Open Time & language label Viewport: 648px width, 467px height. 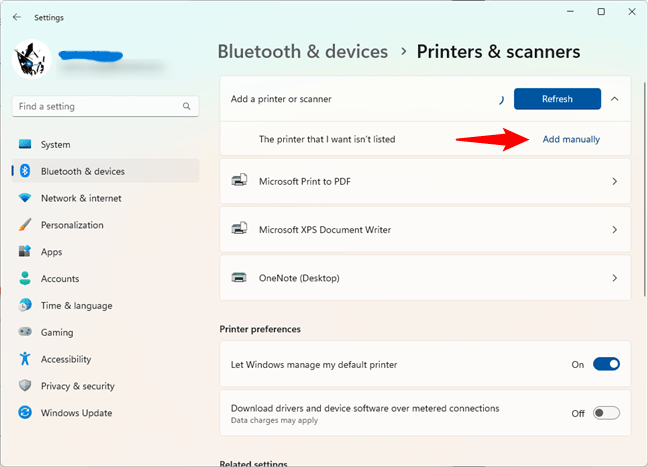pyautogui.click(x=76, y=306)
